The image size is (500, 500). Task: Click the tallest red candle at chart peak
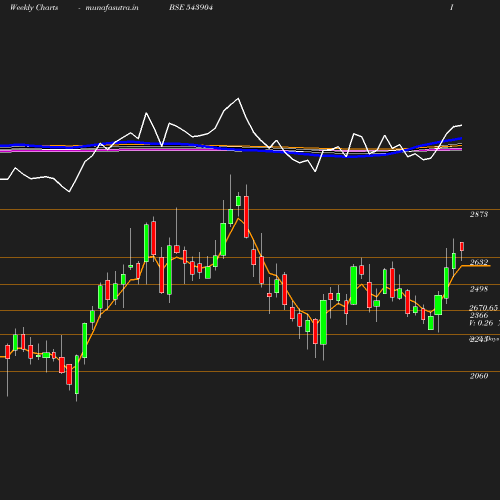tap(246, 217)
